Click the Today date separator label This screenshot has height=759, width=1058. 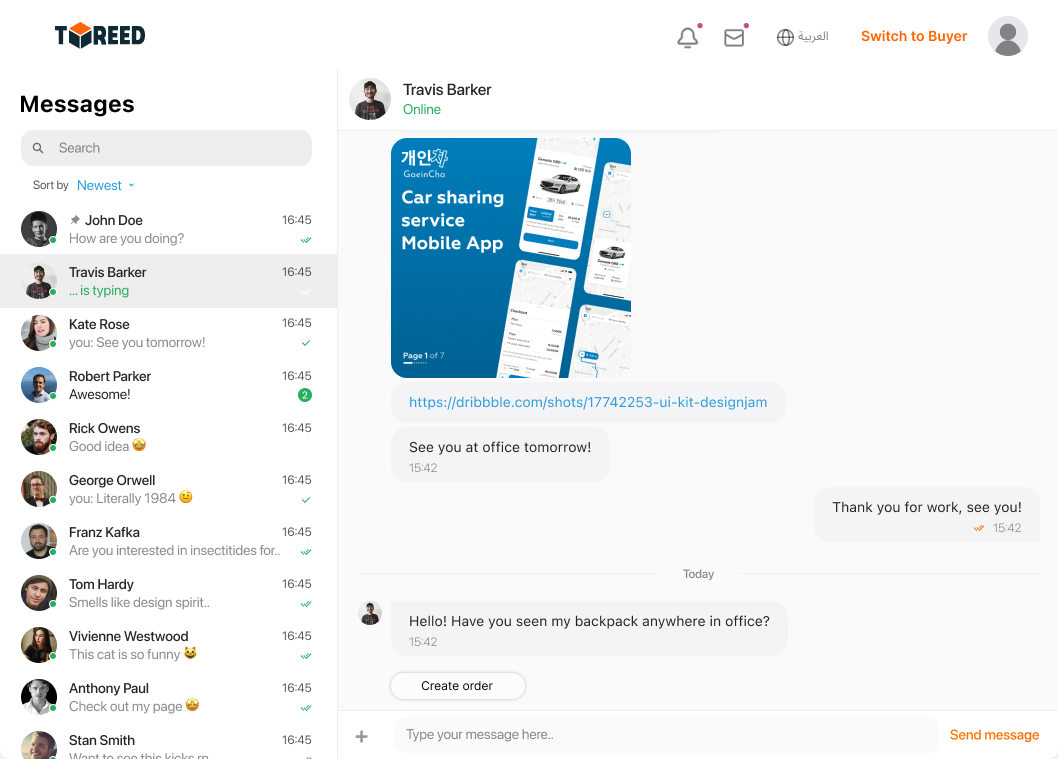(x=698, y=573)
